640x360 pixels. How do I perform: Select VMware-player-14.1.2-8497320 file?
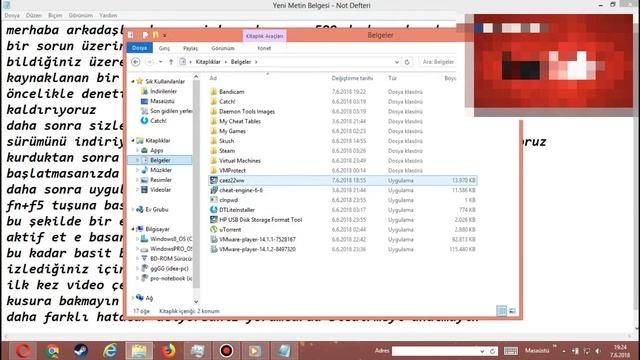pos(257,249)
